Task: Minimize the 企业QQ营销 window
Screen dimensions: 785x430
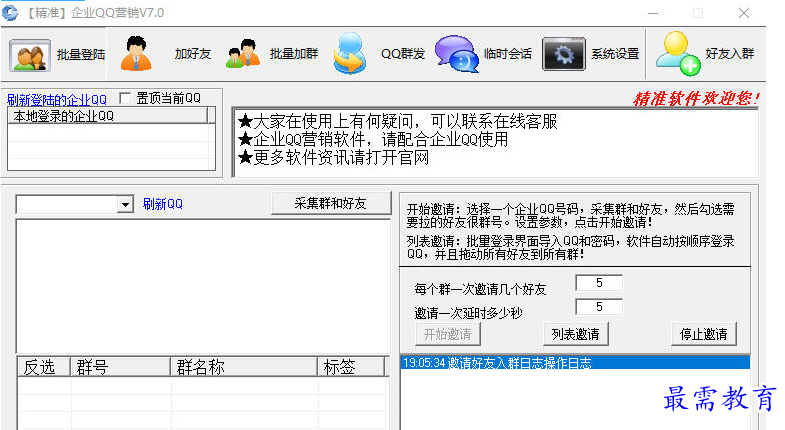Action: 653,13
